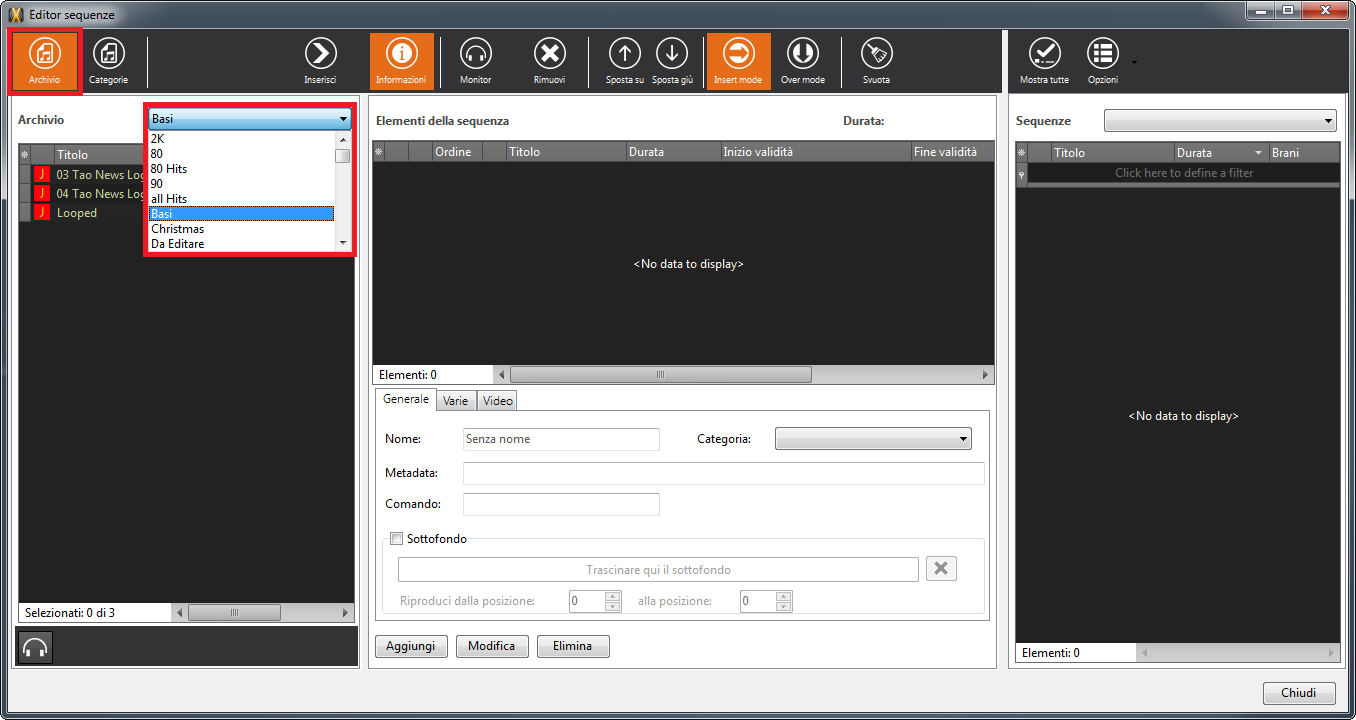Click the Elimina button

[x=573, y=646]
